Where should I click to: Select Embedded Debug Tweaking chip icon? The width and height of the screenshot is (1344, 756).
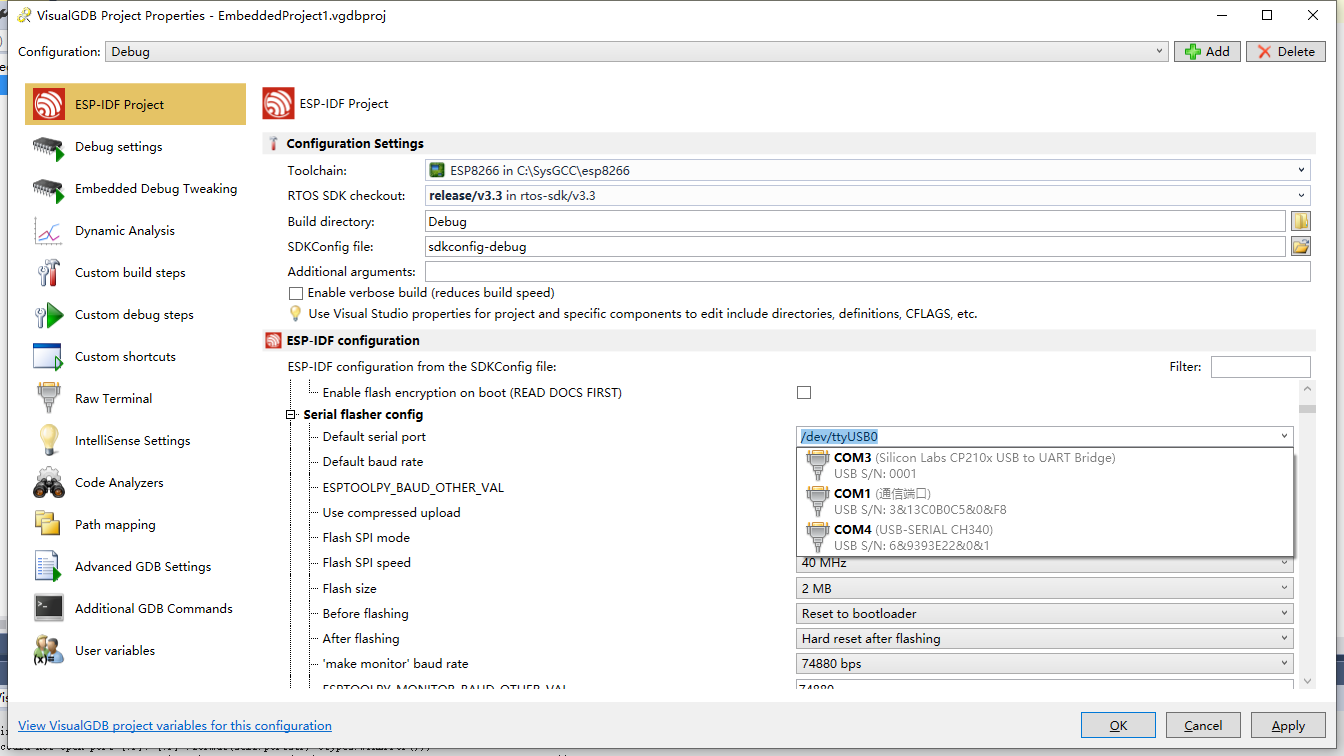tap(48, 189)
